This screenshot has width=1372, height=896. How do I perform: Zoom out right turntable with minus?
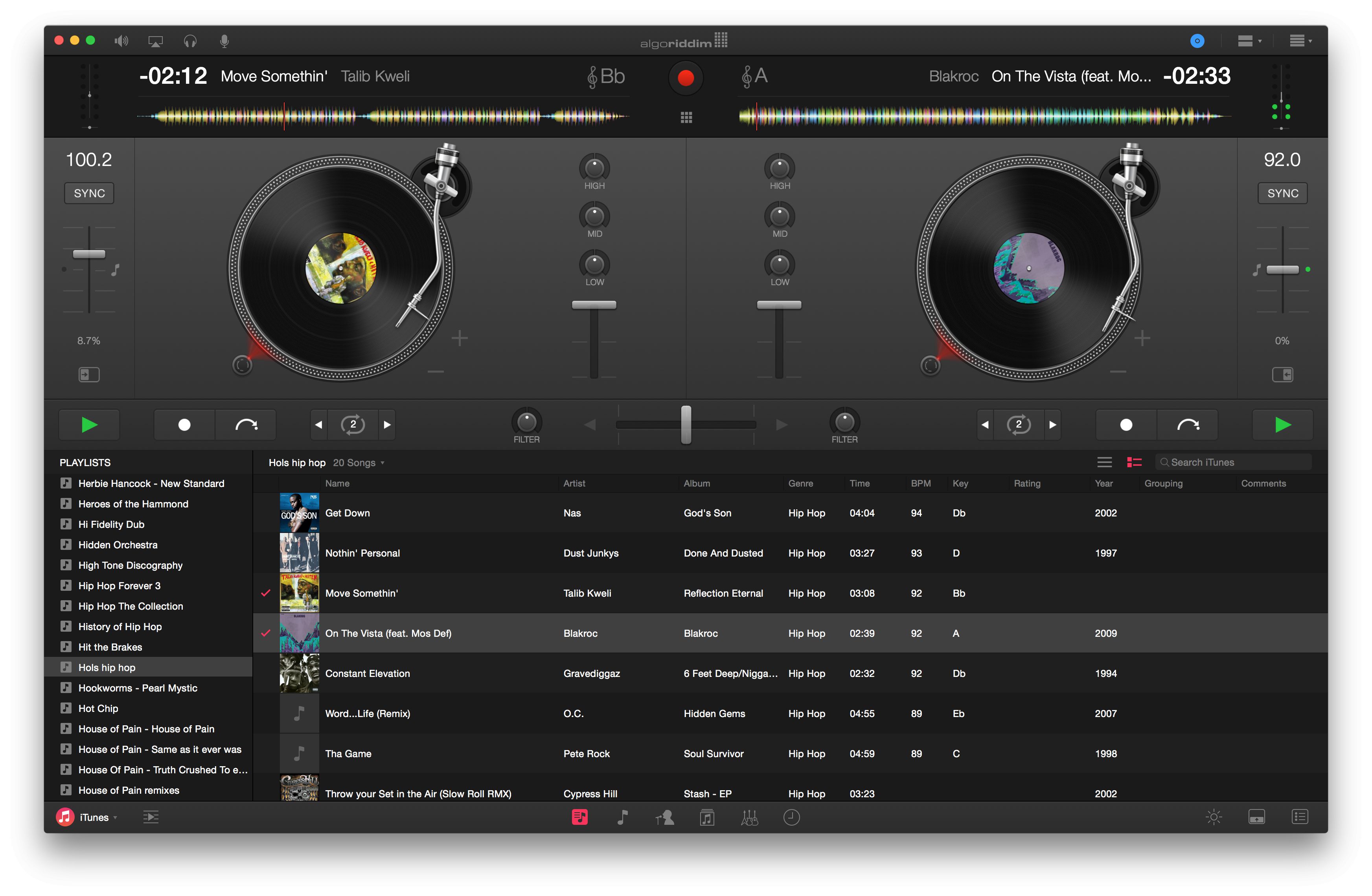[x=1118, y=372]
